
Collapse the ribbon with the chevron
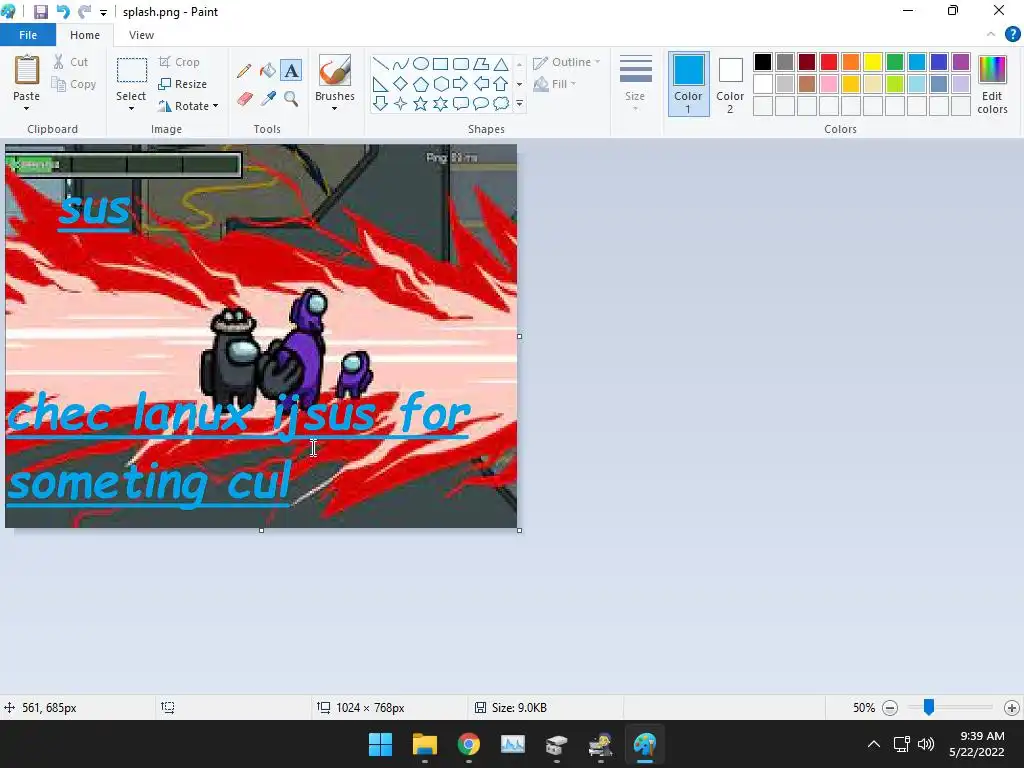[x=991, y=35]
